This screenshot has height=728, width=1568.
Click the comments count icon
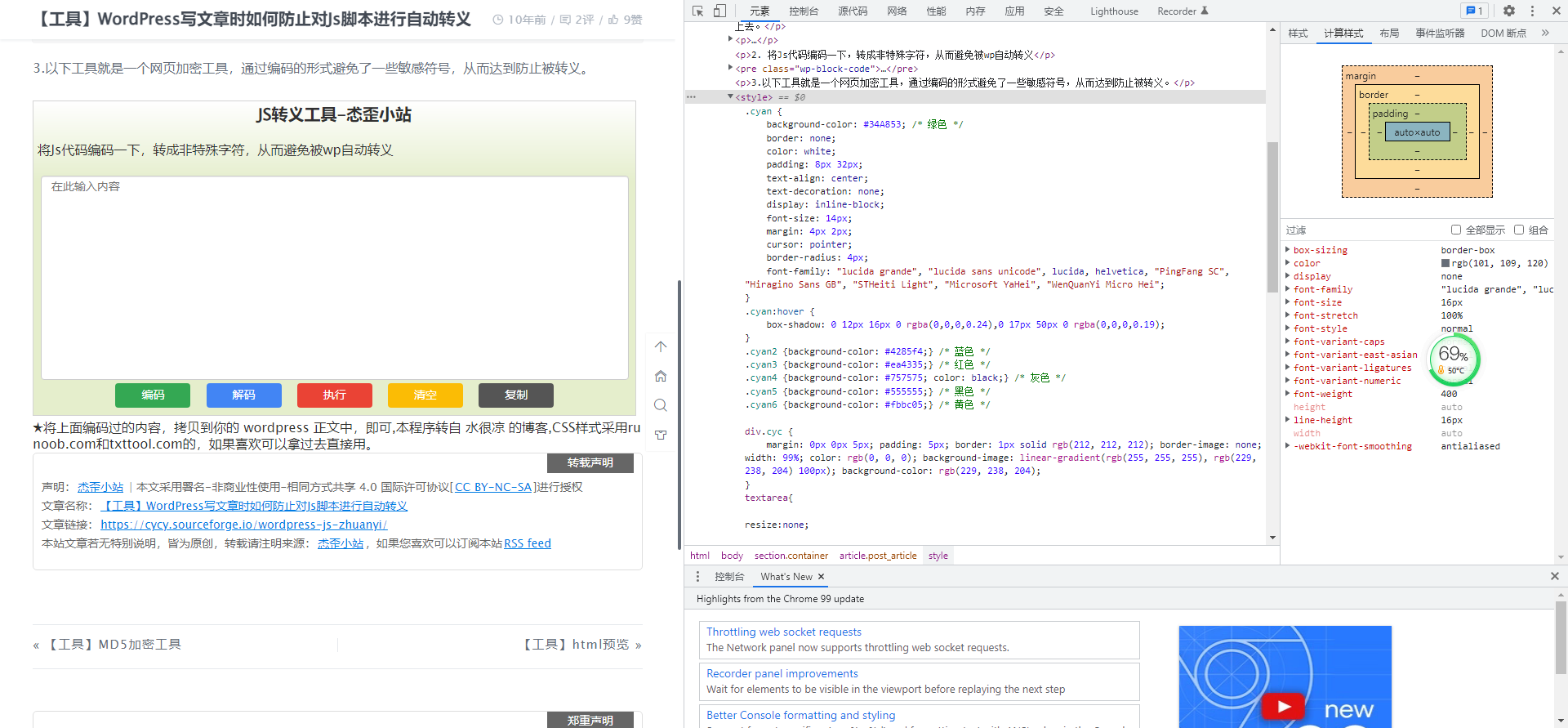click(565, 20)
